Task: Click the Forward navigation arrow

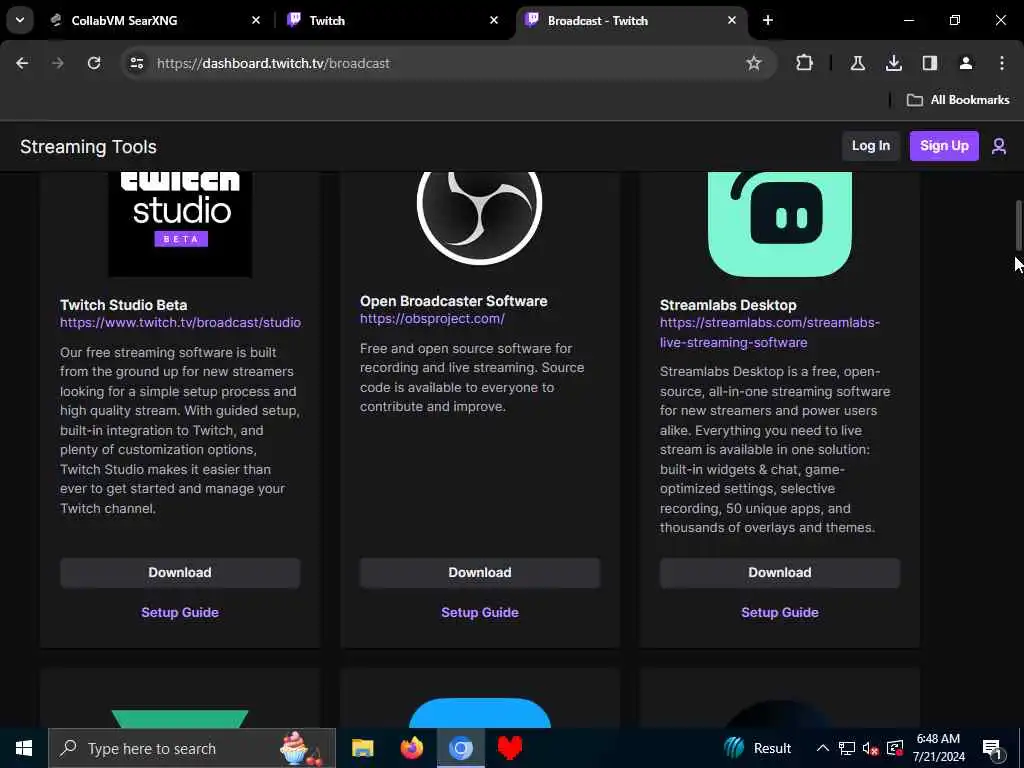Action: 57,63
